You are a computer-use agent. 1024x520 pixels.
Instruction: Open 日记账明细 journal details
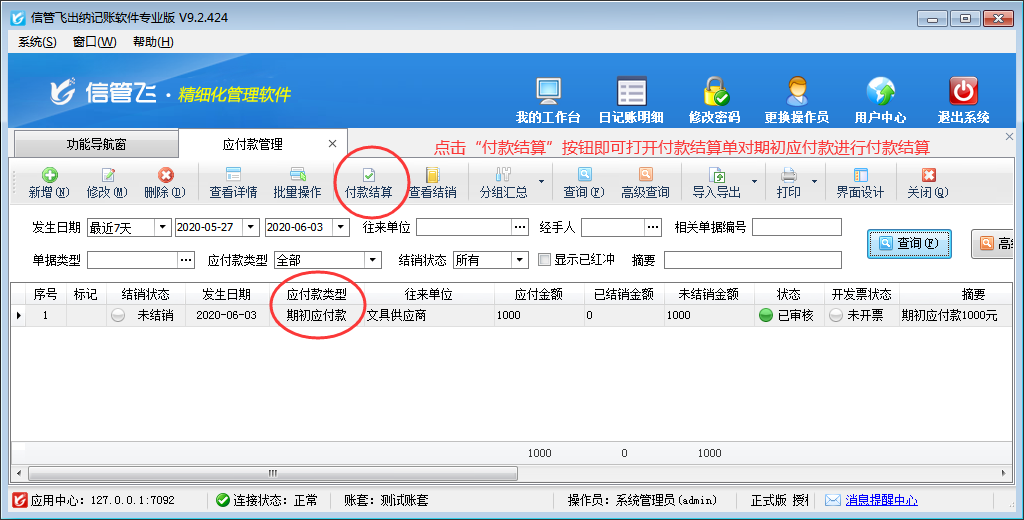pyautogui.click(x=630, y=99)
